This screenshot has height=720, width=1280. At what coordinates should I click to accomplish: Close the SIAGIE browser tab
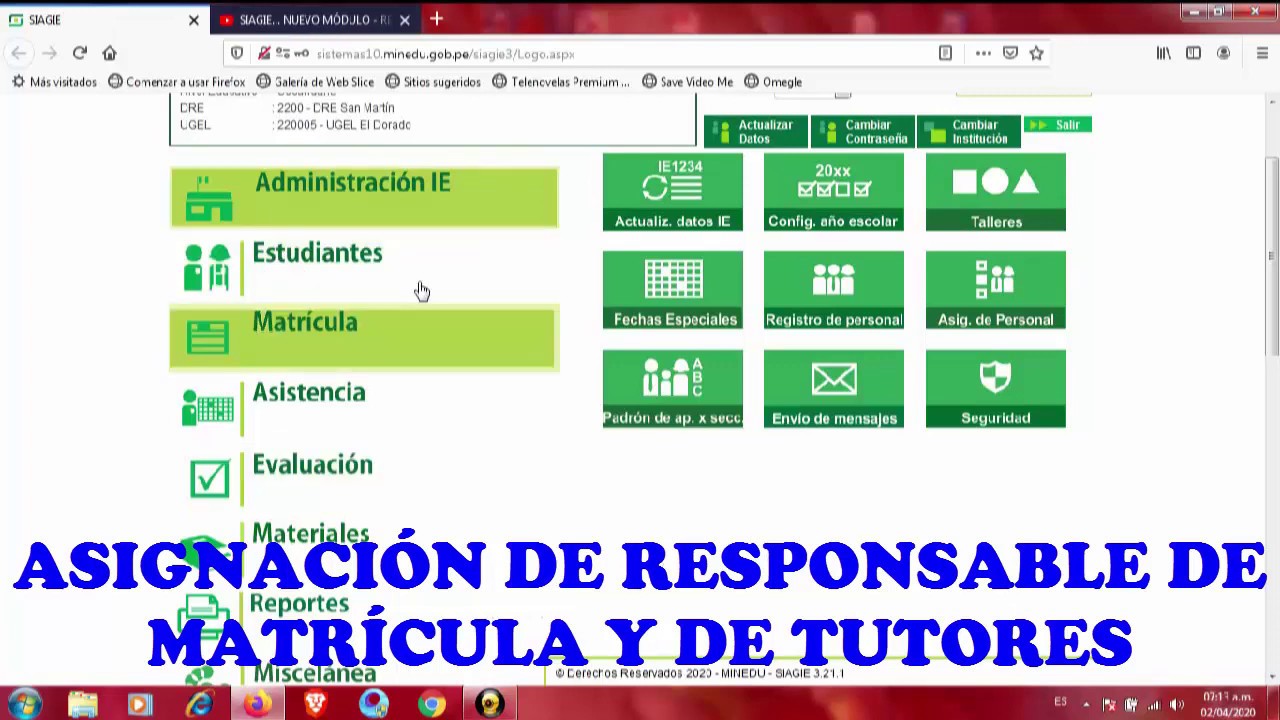tap(193, 20)
